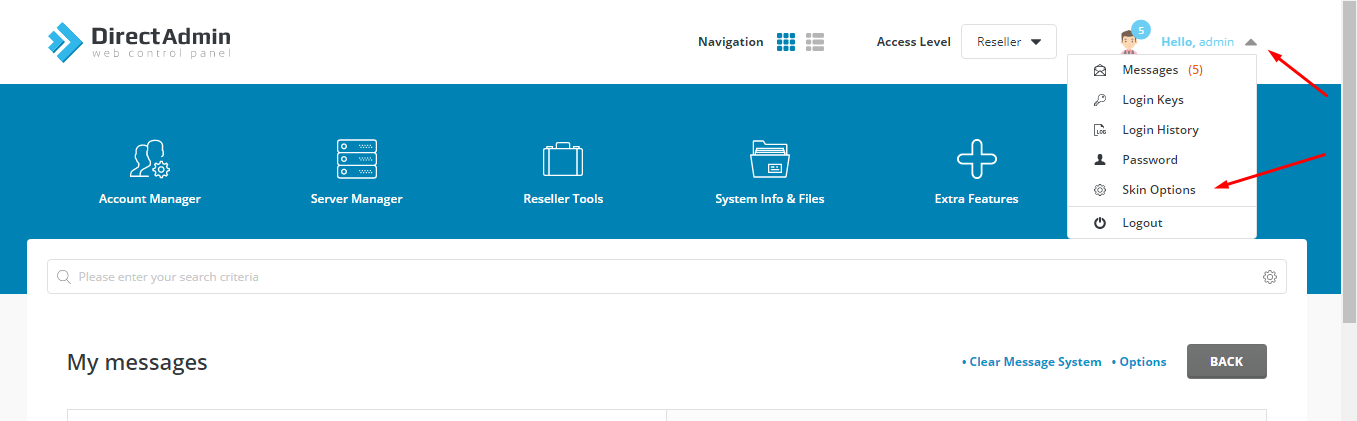Select Login Keys in user menu
The width and height of the screenshot is (1357, 421).
tap(1161, 100)
